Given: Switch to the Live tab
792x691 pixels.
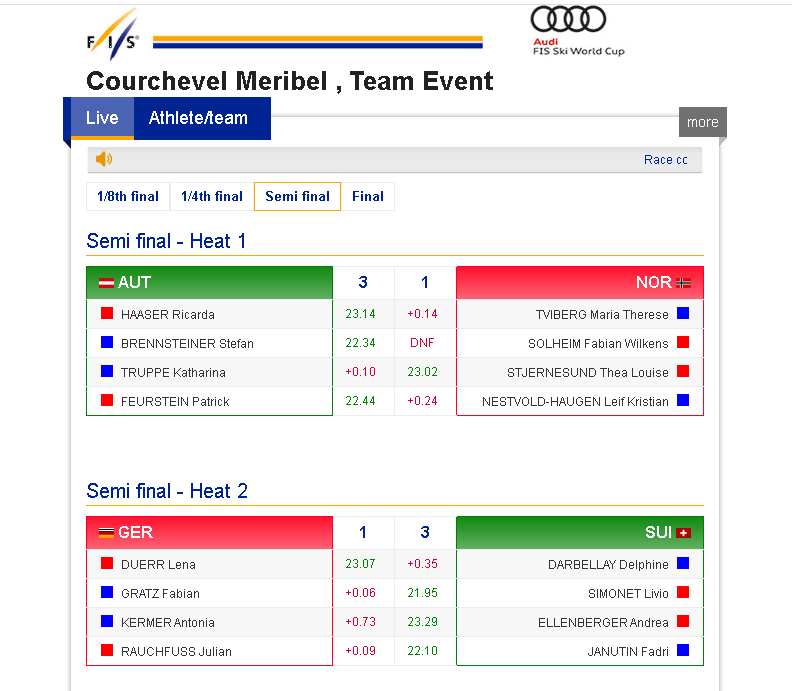Looking at the screenshot, I should click(102, 118).
